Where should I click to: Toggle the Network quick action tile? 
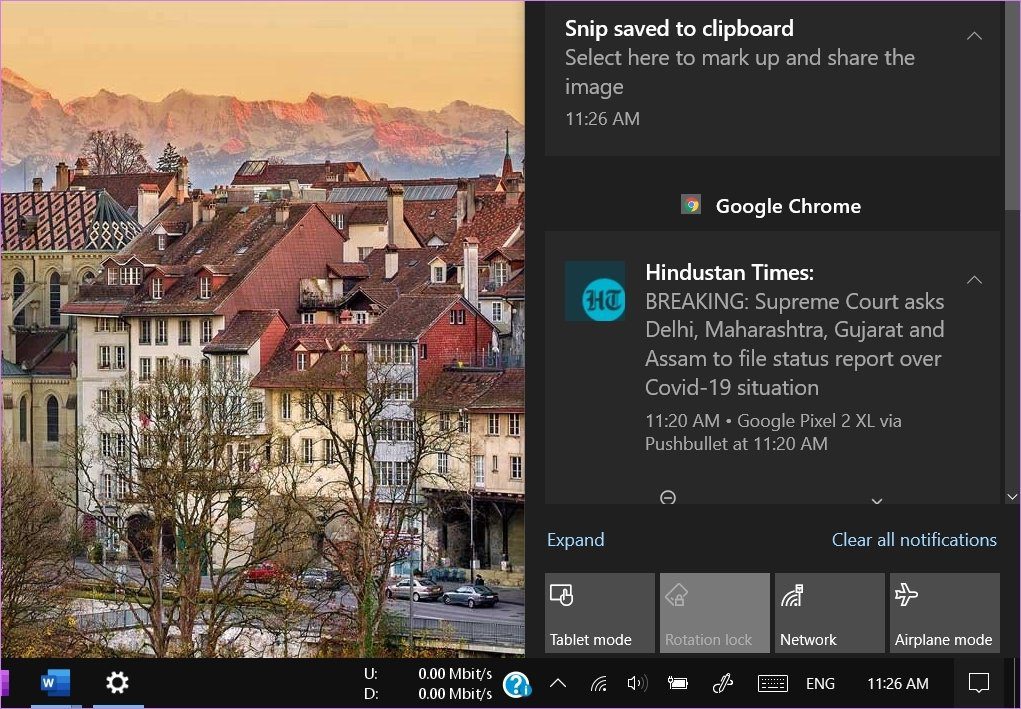click(829, 613)
